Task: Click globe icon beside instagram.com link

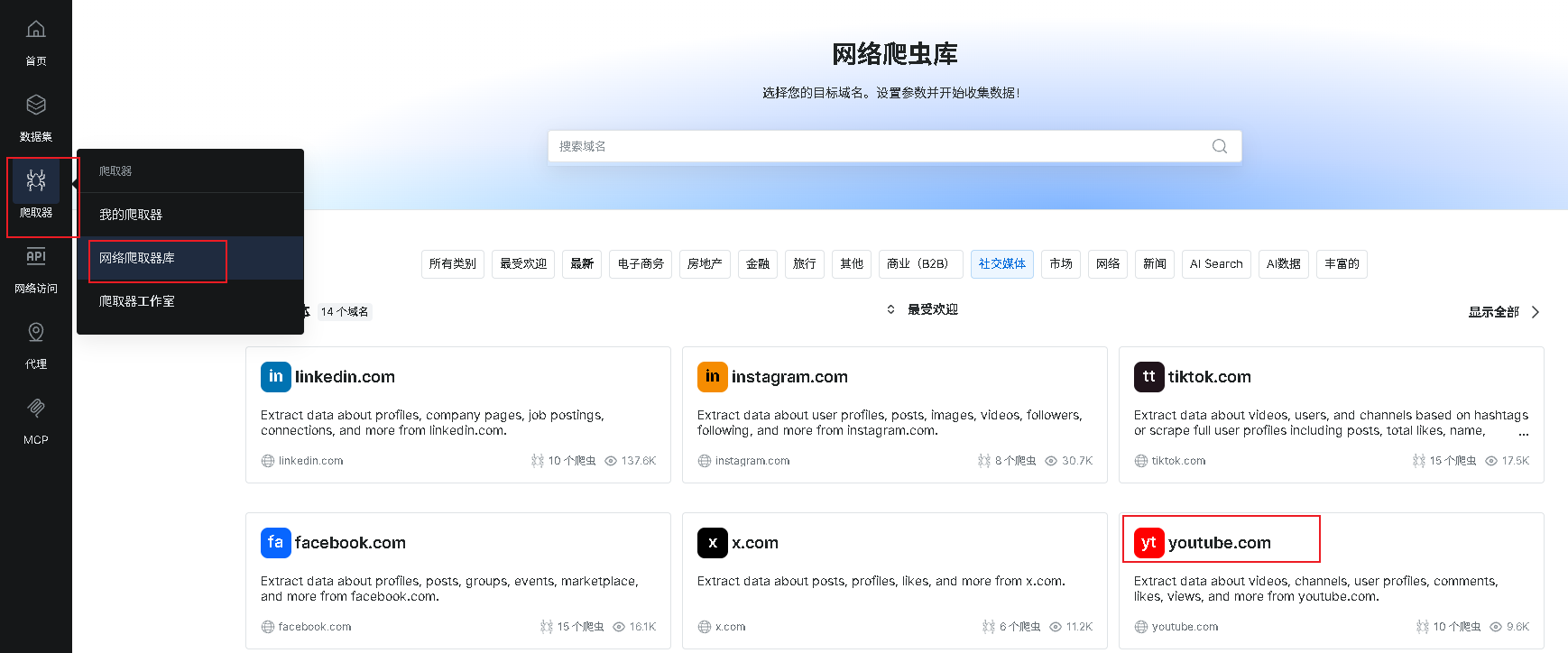Action: tap(705, 461)
